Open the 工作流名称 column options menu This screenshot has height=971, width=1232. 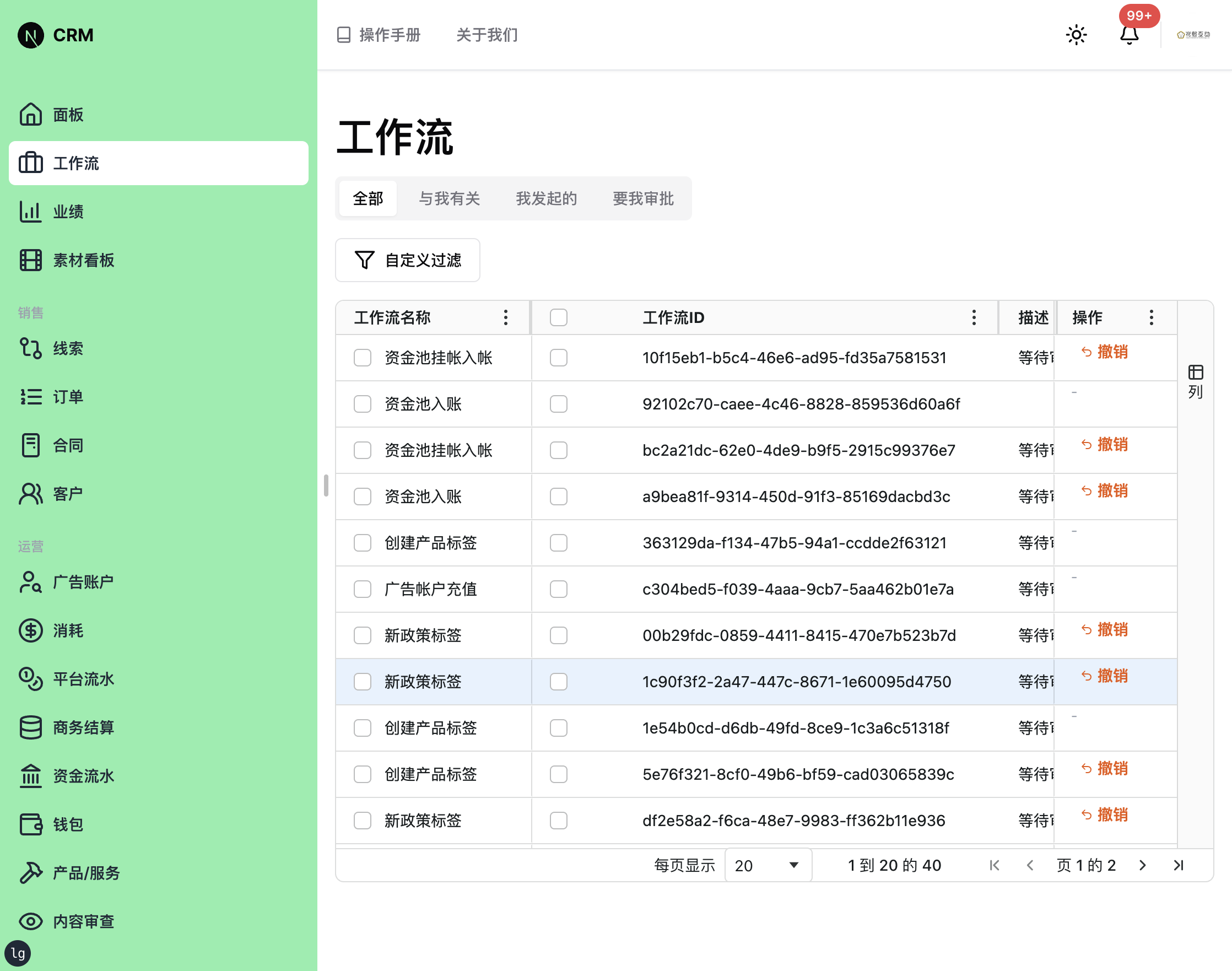pyautogui.click(x=505, y=317)
